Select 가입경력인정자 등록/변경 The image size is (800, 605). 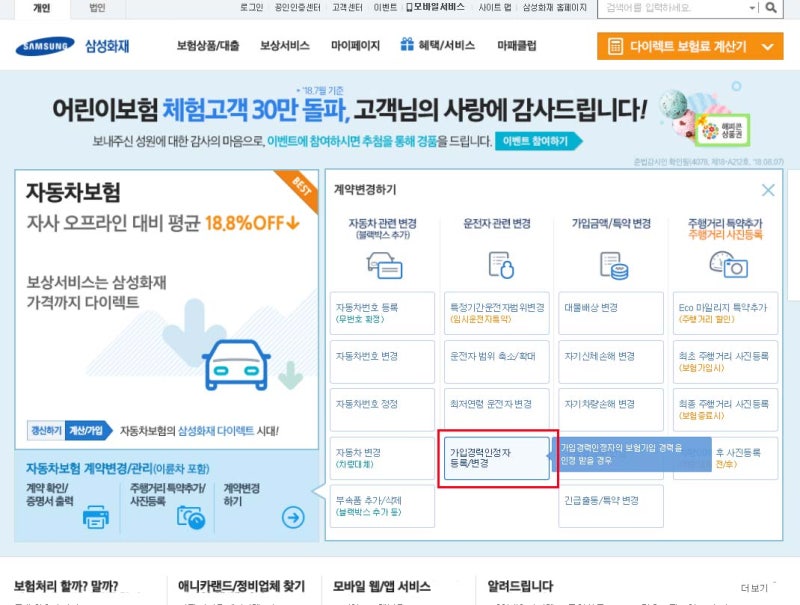[496, 458]
